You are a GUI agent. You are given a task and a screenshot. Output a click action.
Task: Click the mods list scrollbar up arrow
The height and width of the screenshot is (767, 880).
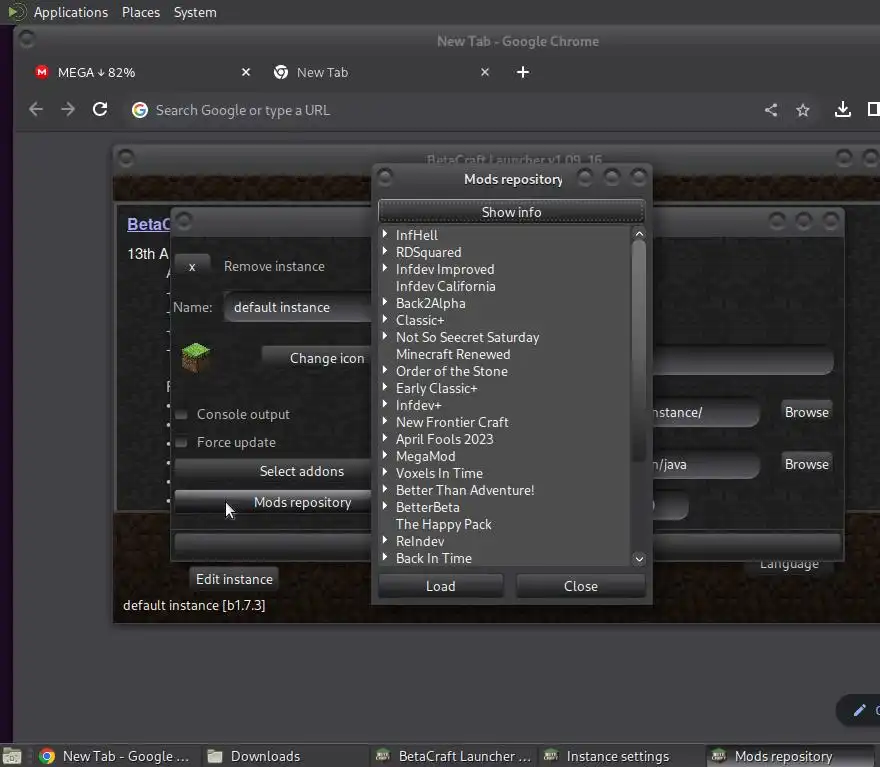639,233
